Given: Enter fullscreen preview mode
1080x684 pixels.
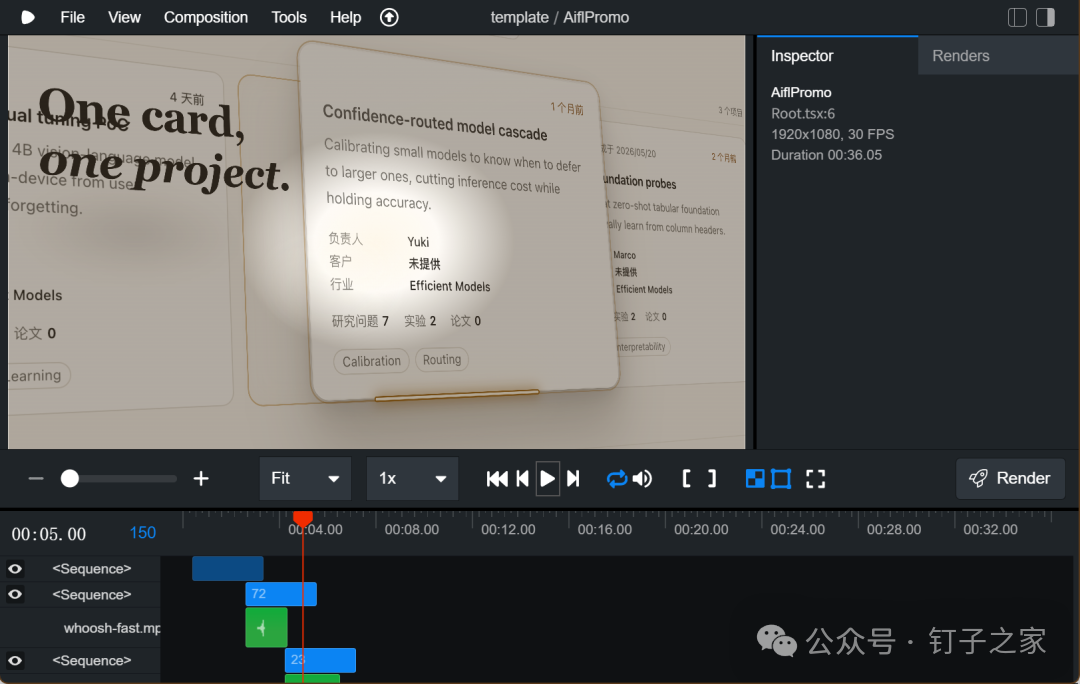Looking at the screenshot, I should point(816,479).
